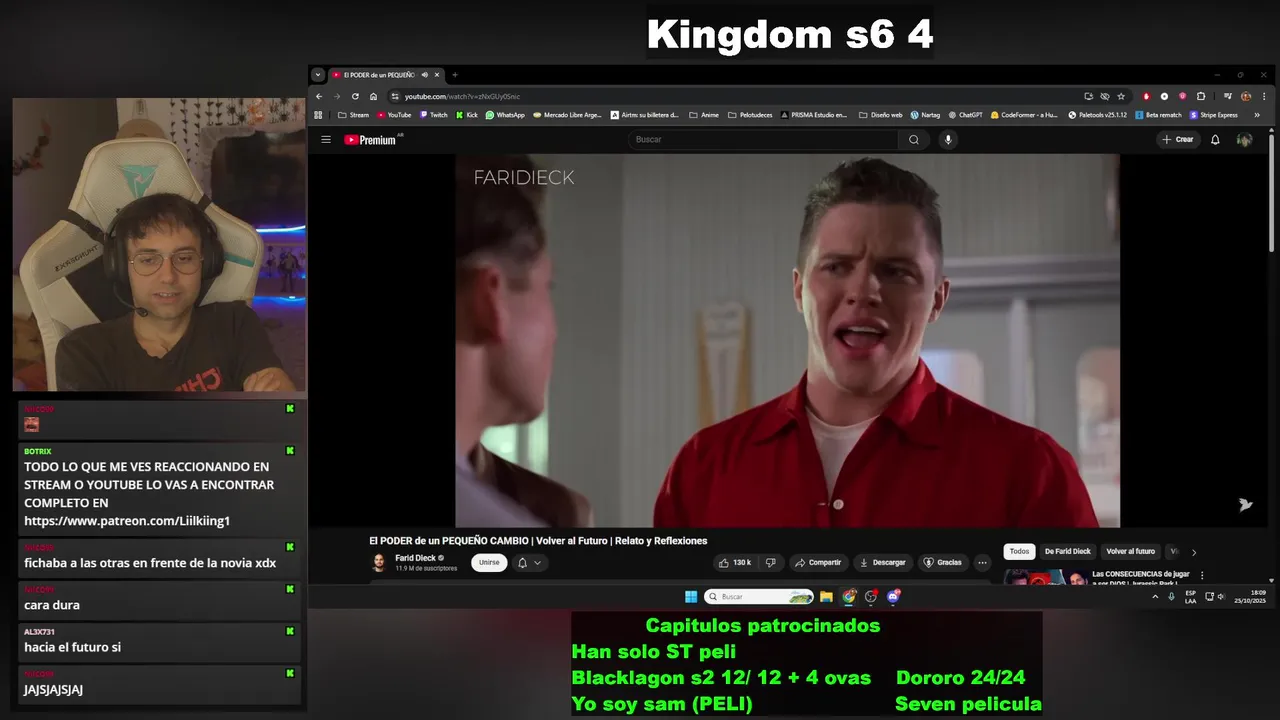Open the YouTube hamburger guide menu
The height and width of the screenshot is (720, 1280).
(326, 140)
